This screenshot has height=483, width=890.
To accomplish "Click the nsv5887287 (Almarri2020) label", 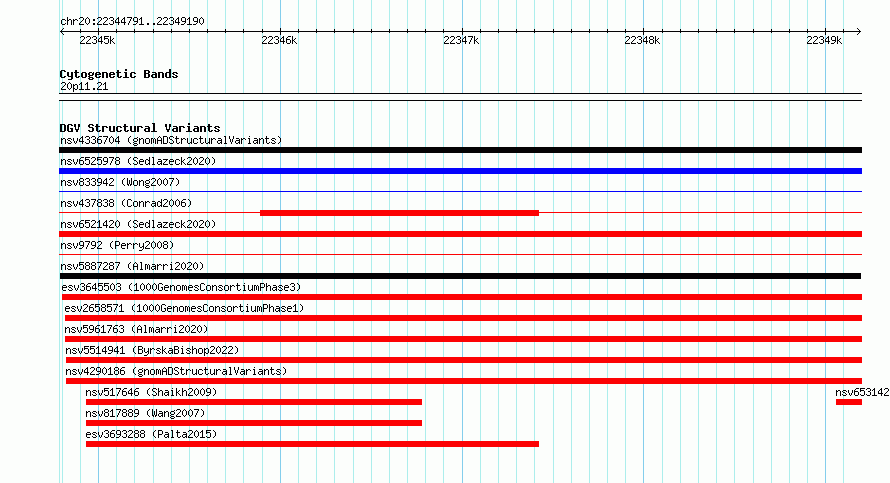I will 132,266.
